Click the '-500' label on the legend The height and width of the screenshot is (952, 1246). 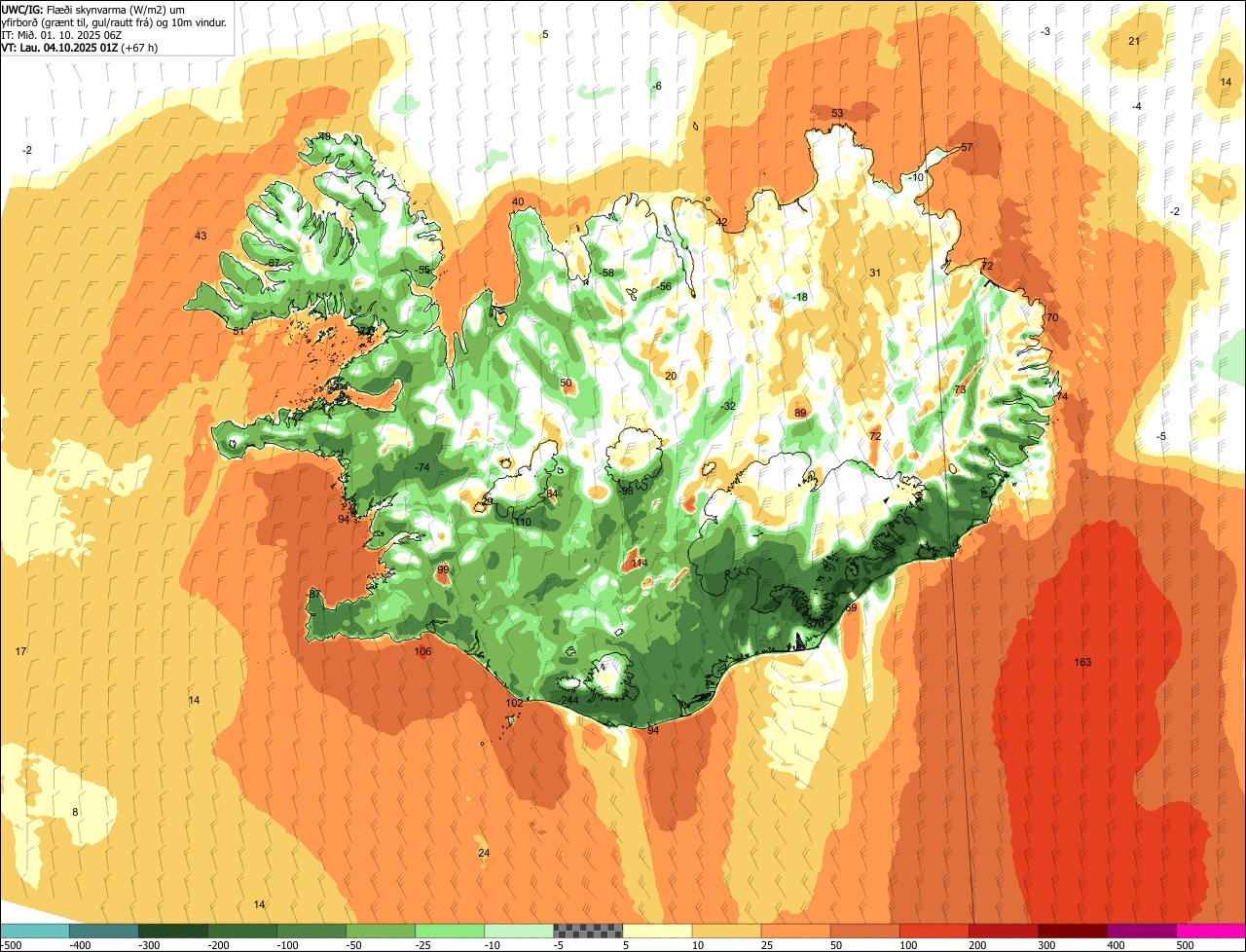pyautogui.click(x=11, y=945)
